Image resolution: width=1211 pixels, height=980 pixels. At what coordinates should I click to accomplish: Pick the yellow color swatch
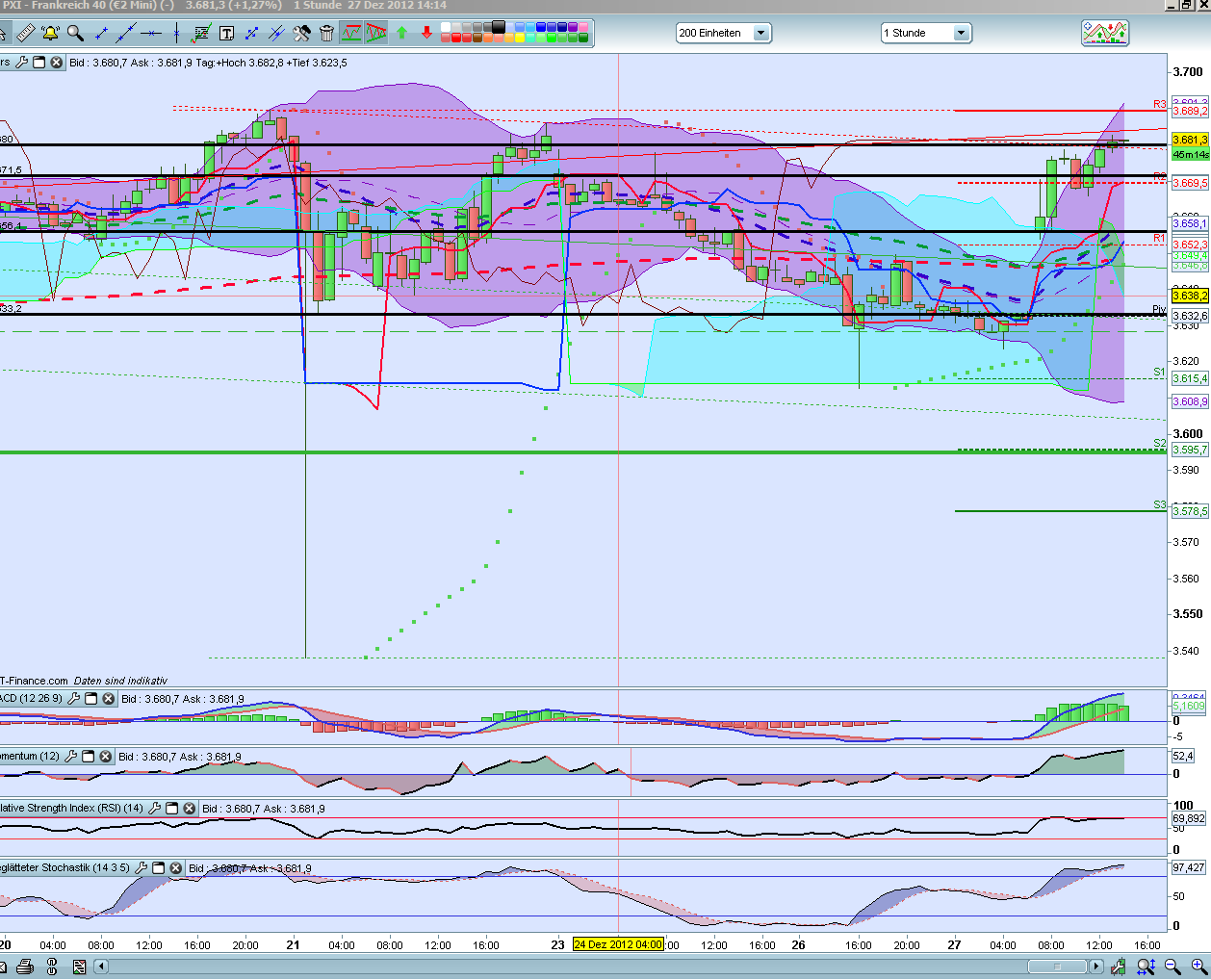[x=519, y=38]
